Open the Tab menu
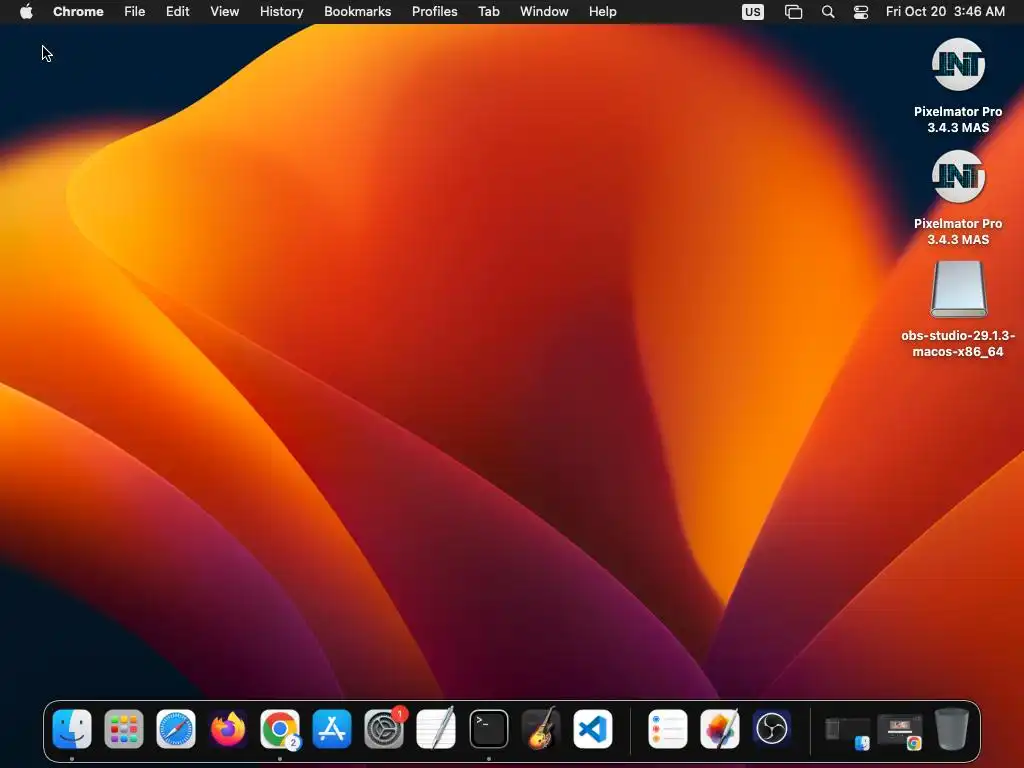 [x=488, y=11]
